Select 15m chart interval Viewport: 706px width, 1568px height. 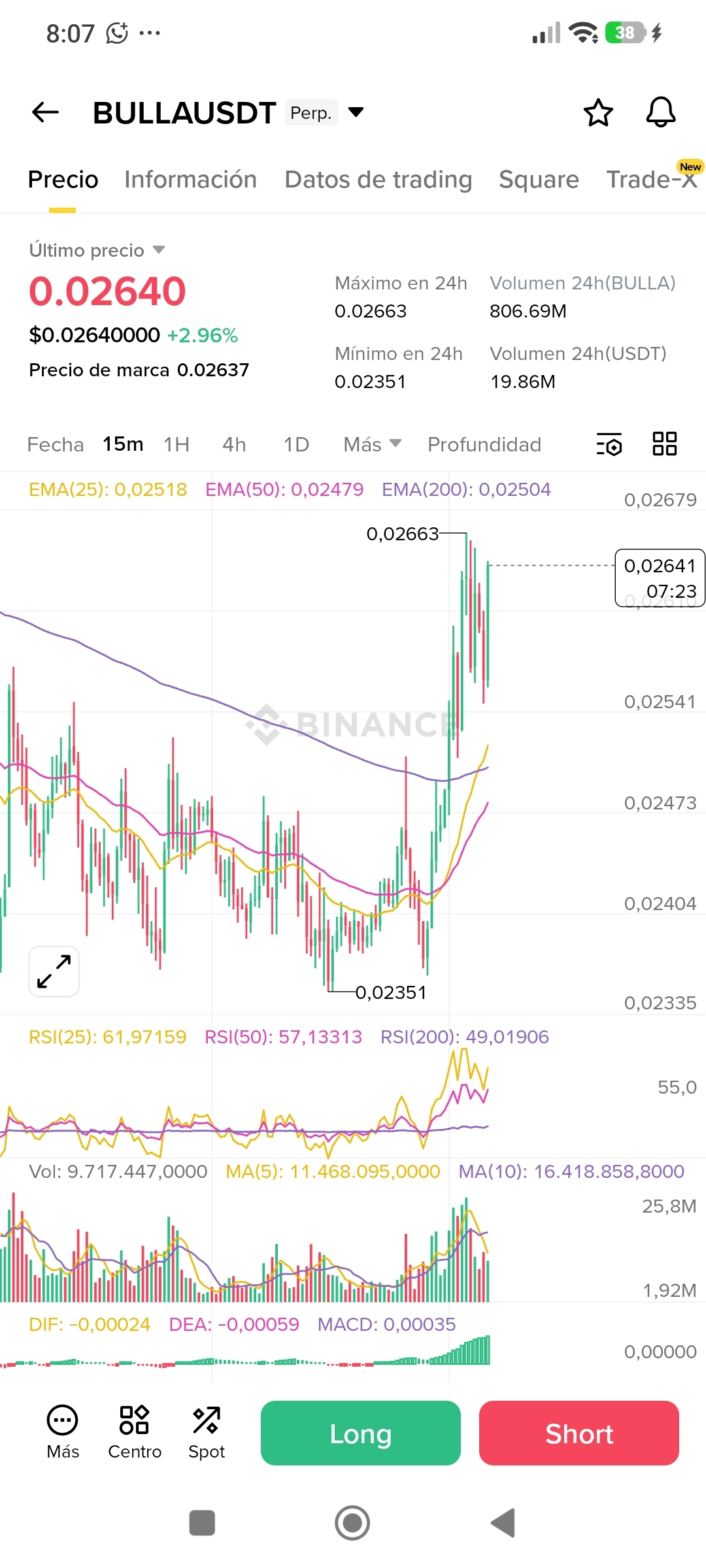tap(123, 444)
